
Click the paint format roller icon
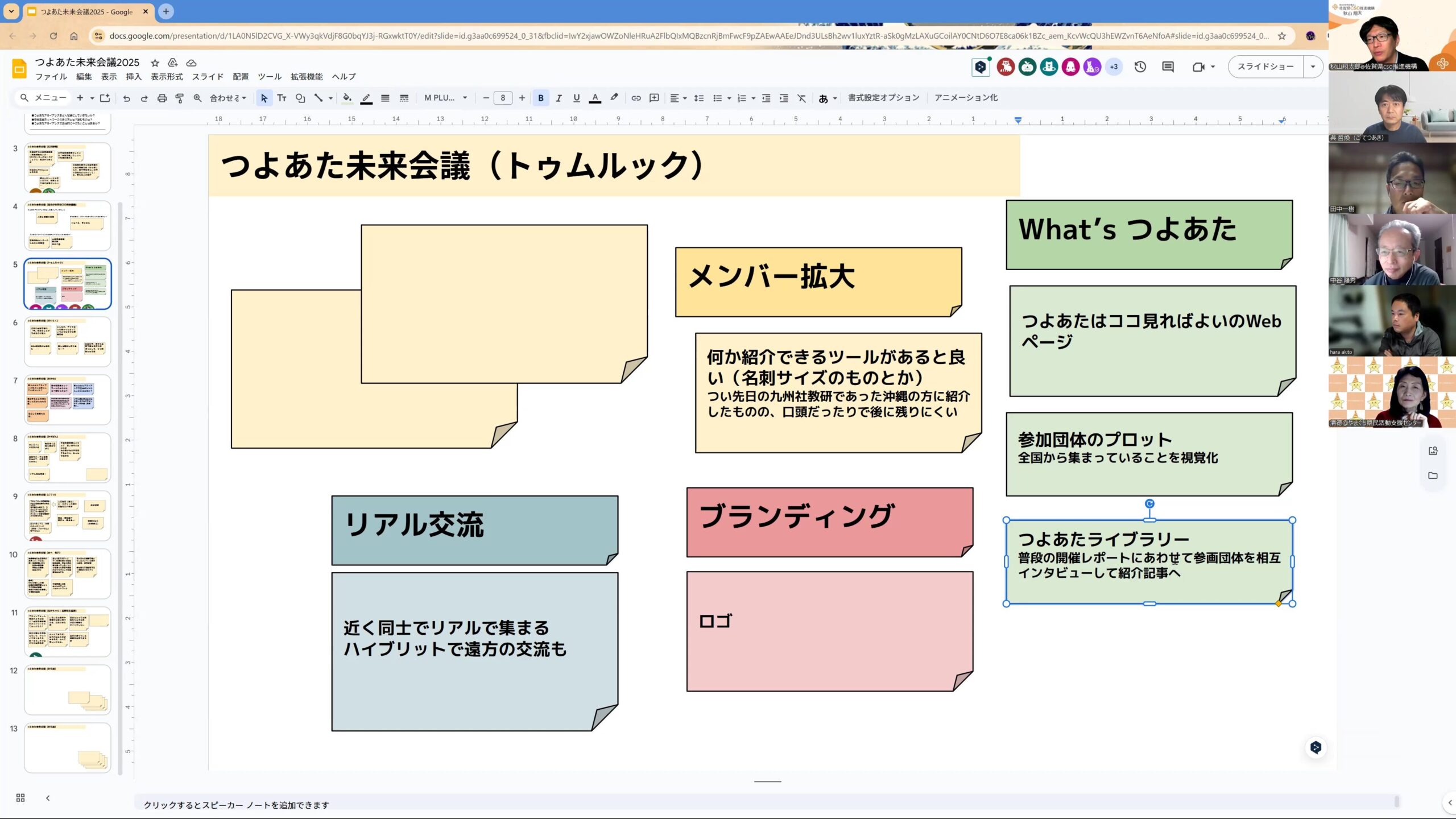click(x=180, y=98)
